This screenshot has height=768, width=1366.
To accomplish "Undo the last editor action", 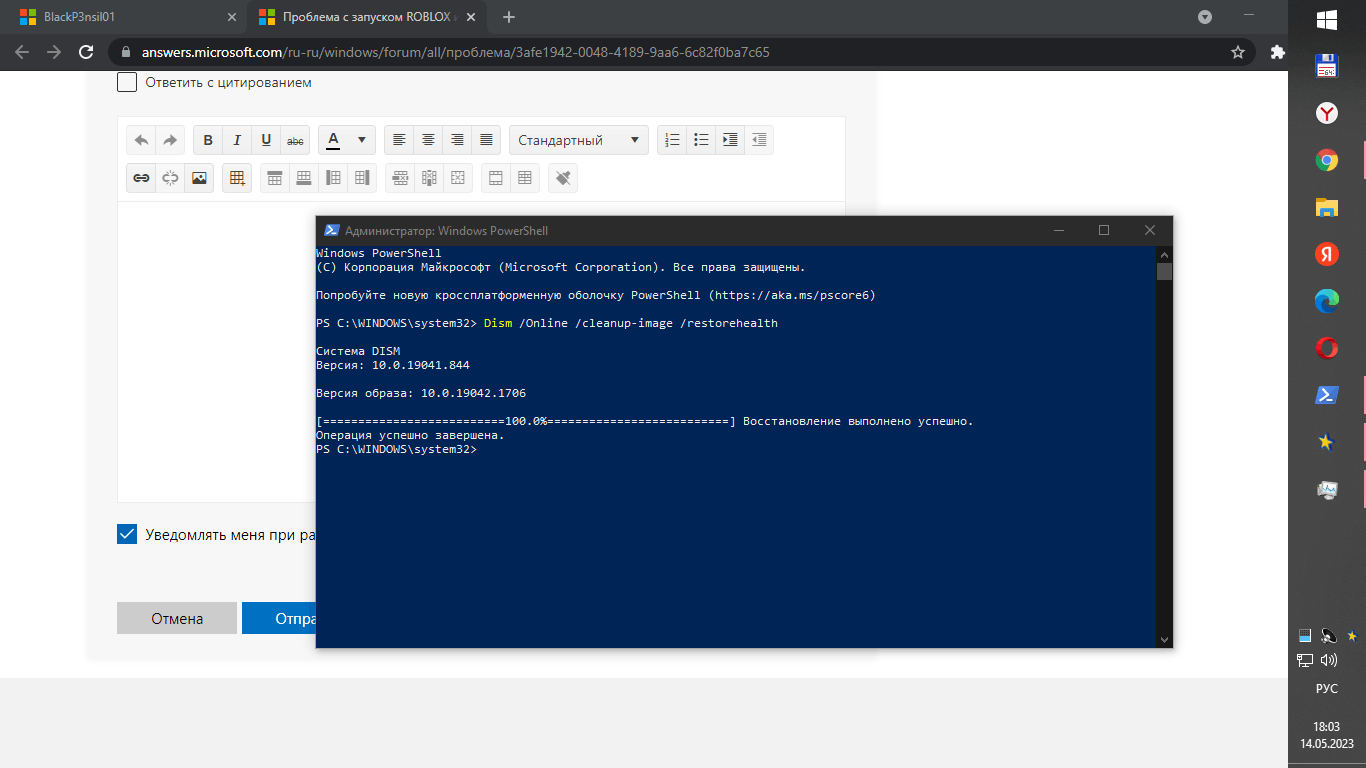I will pyautogui.click(x=141, y=140).
